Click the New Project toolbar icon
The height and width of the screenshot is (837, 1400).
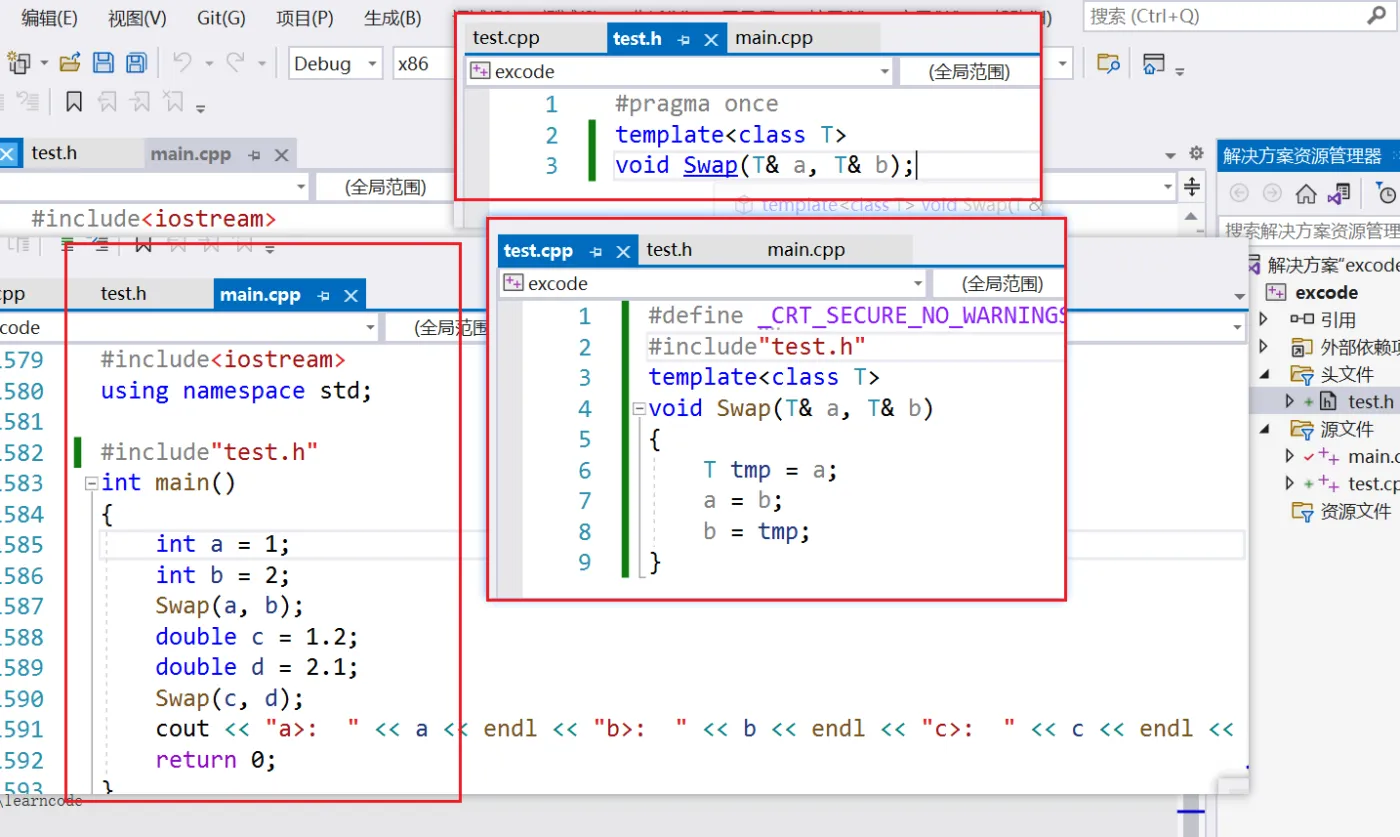(19, 64)
